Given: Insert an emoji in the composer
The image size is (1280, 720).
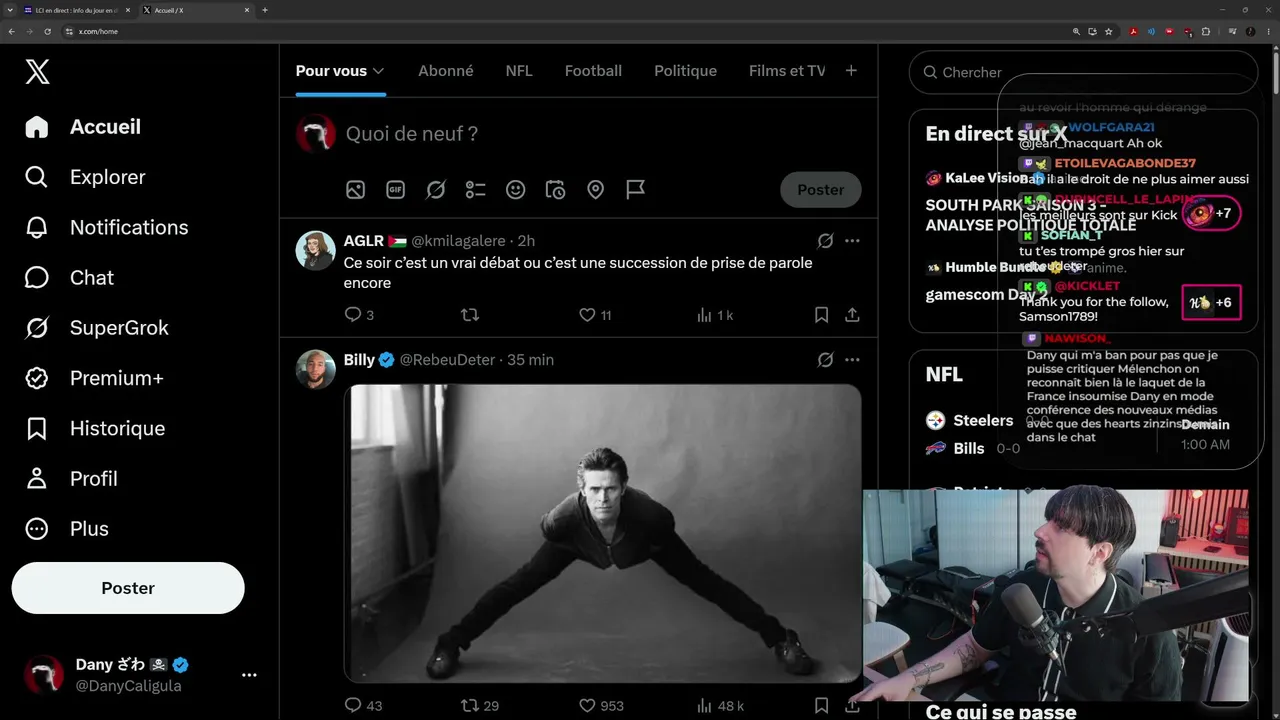Looking at the screenshot, I should point(515,189).
